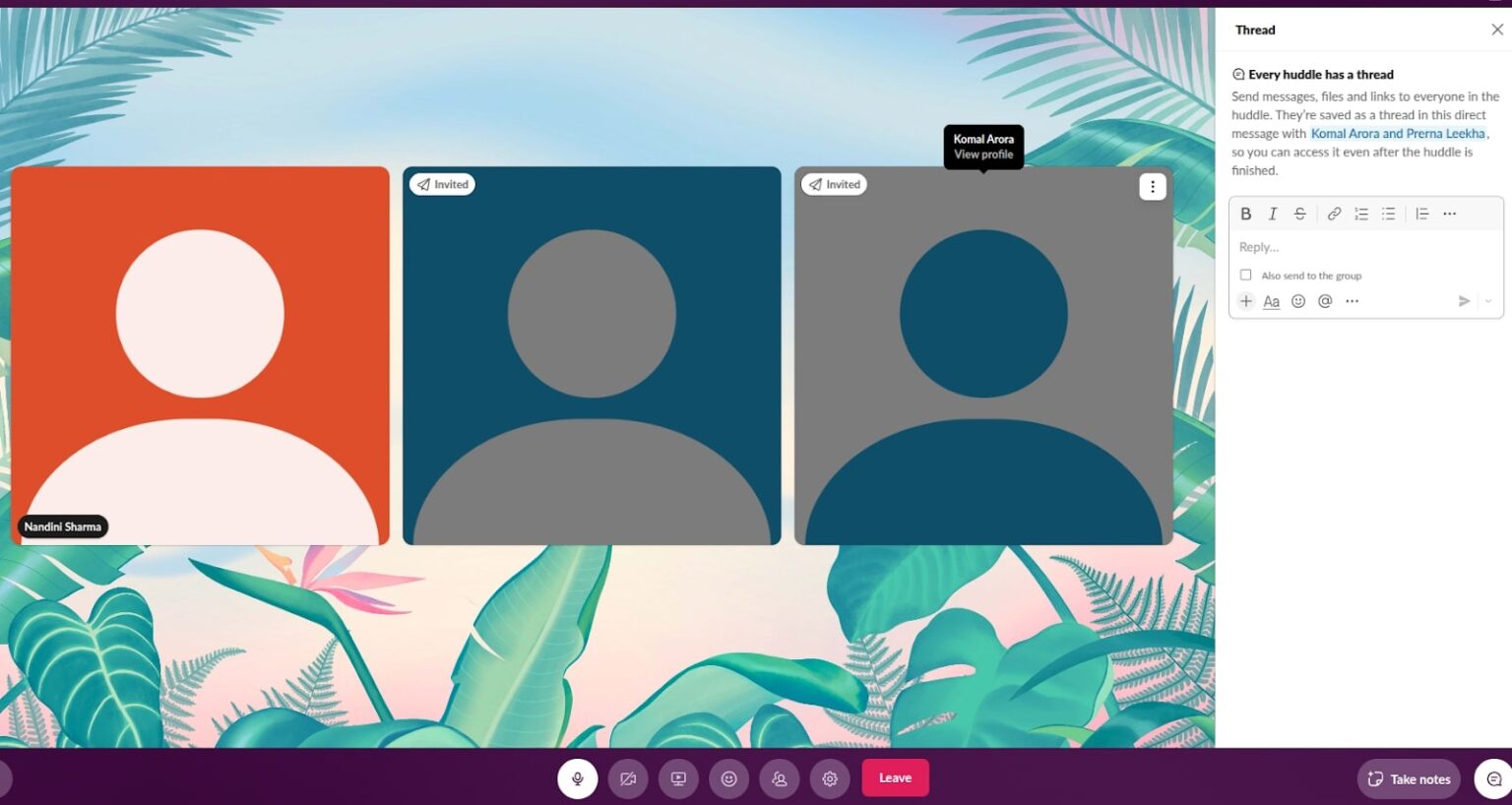Check 'Also send to the group'
This screenshot has width=1512, height=805.
coord(1246,276)
